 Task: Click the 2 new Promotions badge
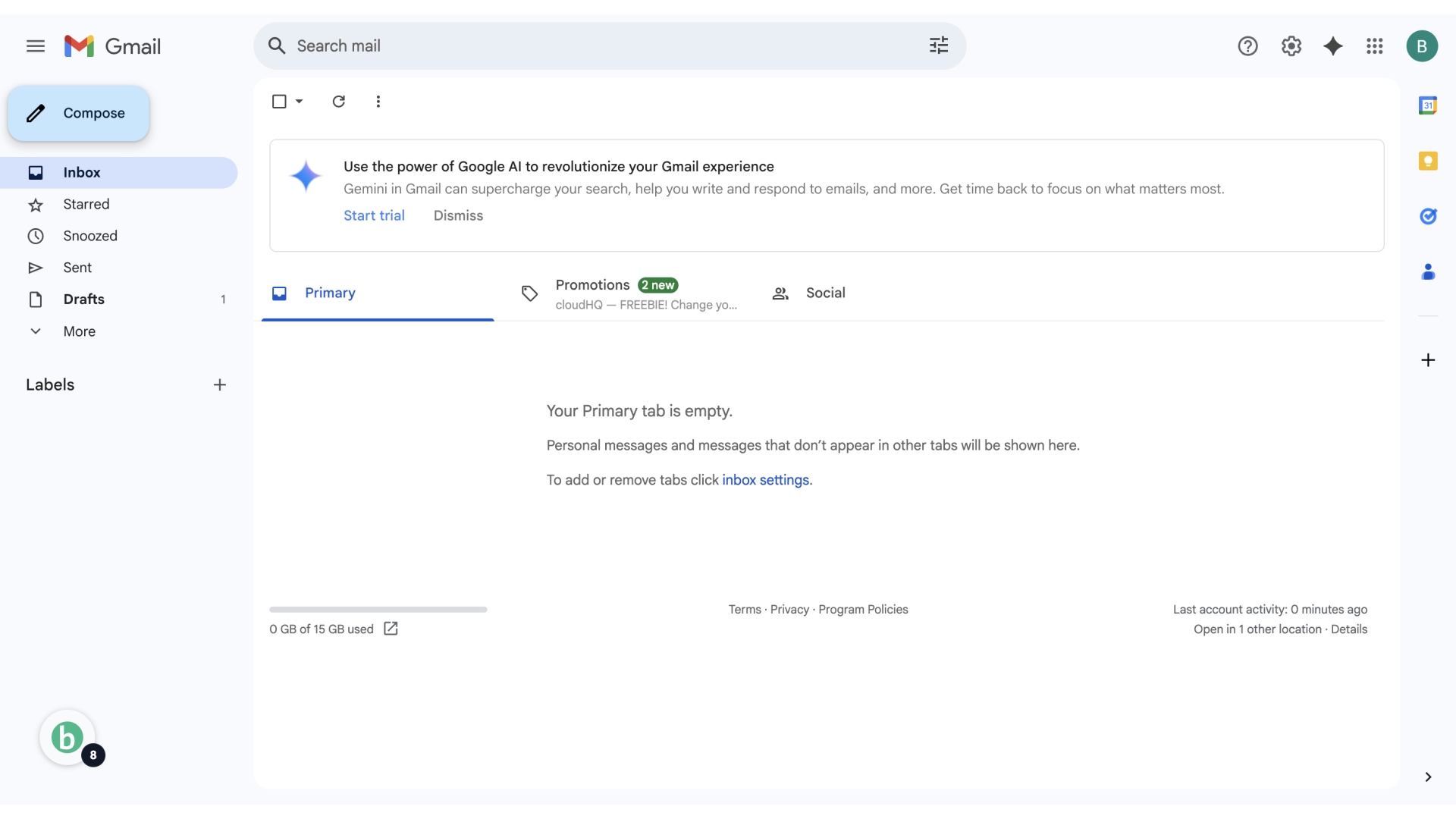[657, 285]
